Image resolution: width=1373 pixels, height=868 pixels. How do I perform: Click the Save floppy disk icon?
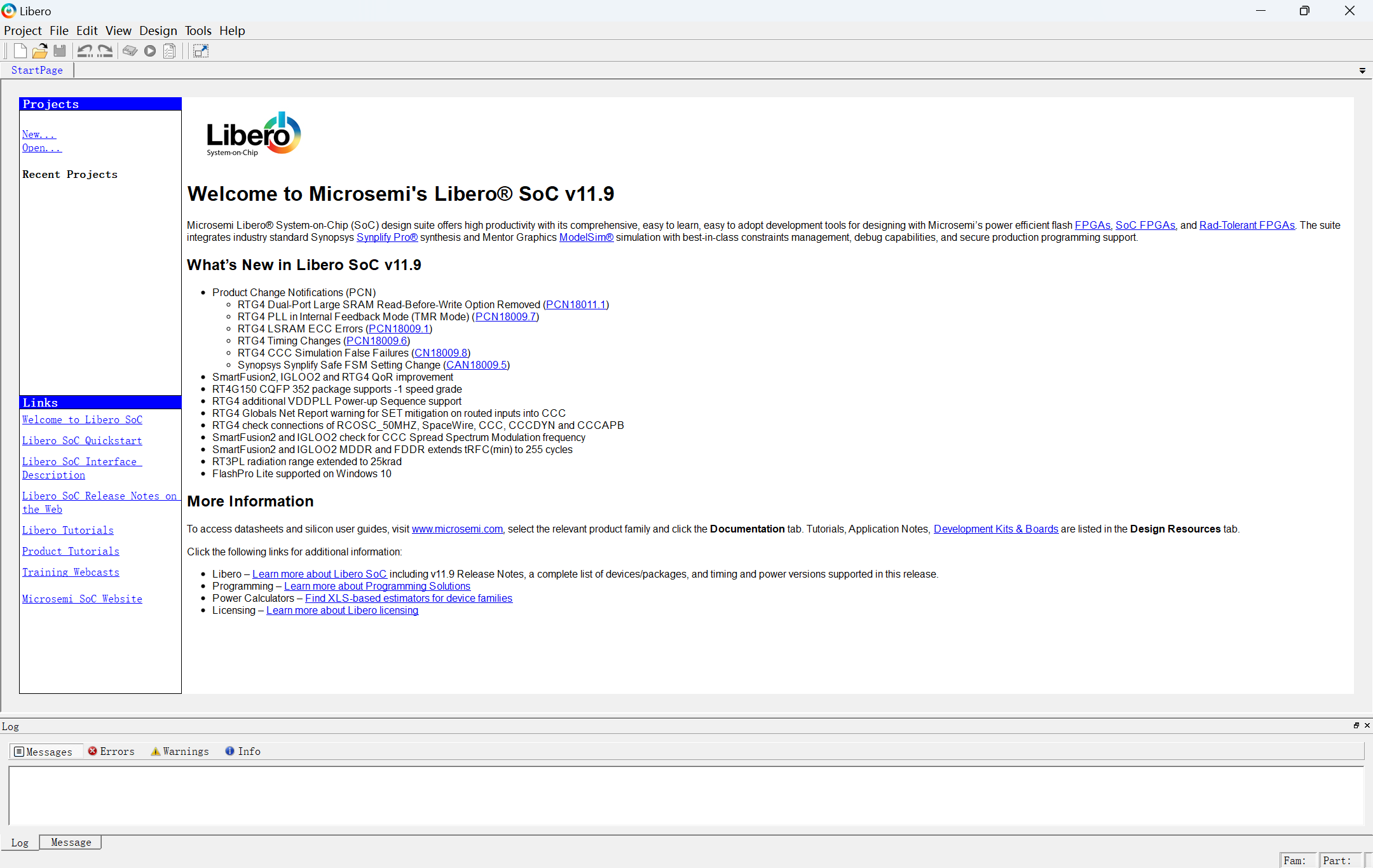(60, 51)
